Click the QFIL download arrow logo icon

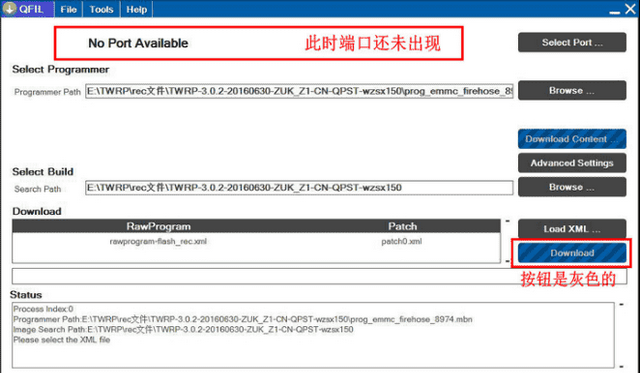9,9
